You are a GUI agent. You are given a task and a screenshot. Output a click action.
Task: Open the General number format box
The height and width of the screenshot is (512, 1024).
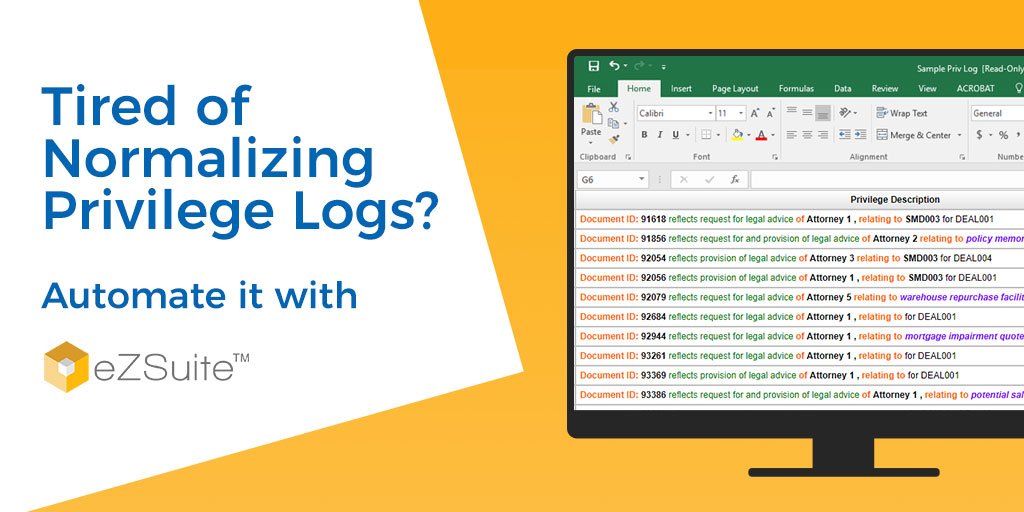pyautogui.click(x=997, y=114)
